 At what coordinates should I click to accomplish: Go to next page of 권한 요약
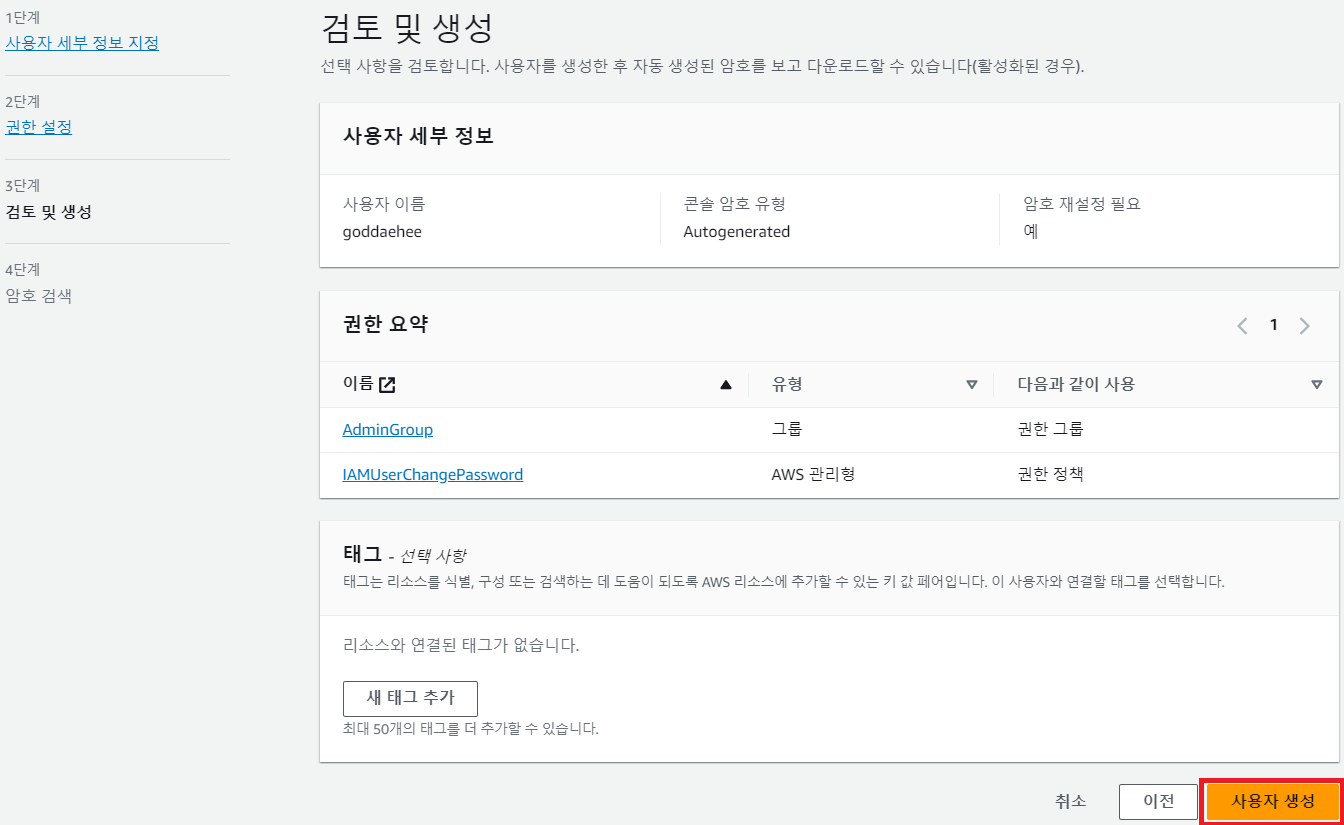click(1304, 325)
